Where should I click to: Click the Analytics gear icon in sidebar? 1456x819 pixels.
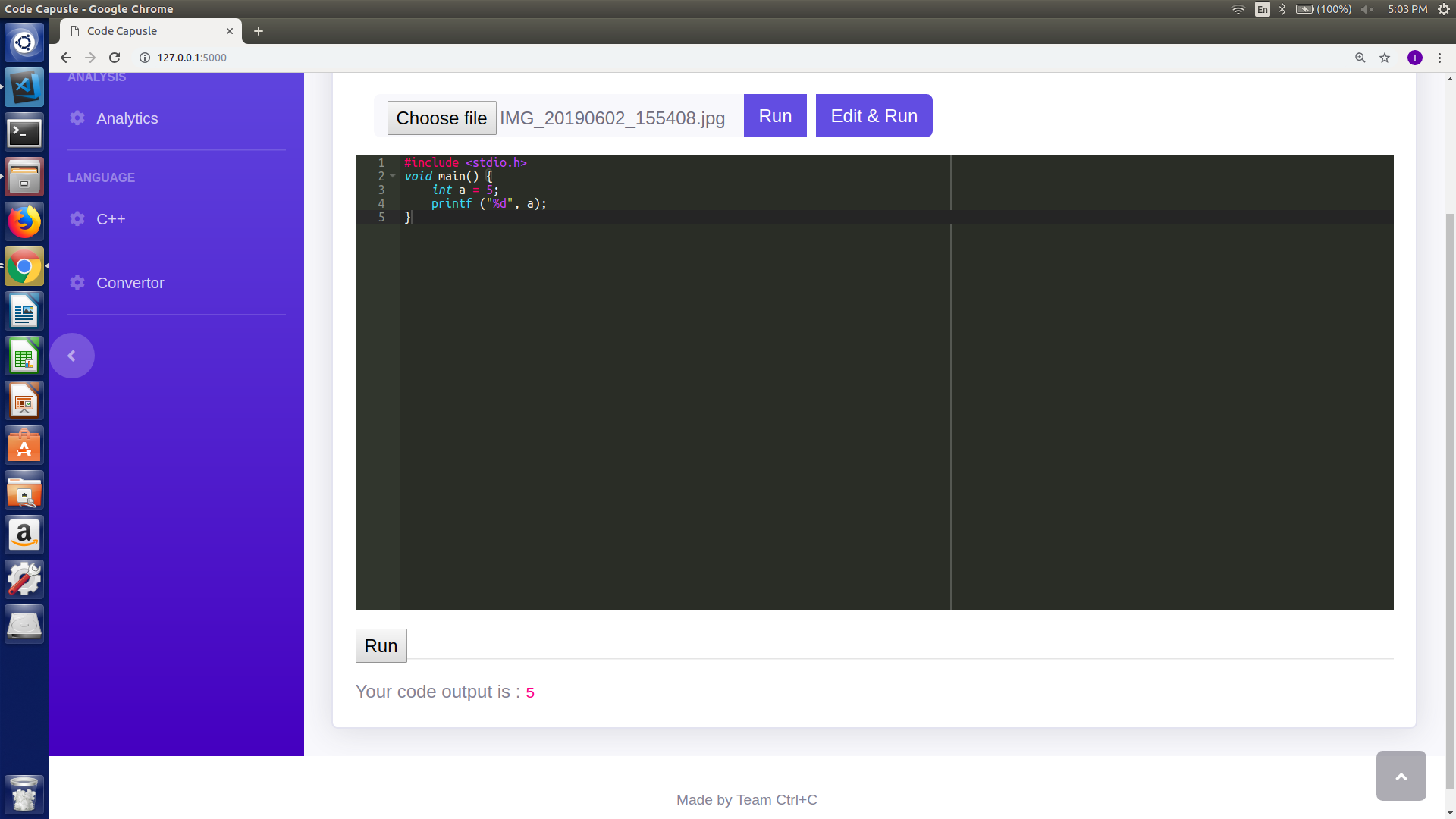(x=77, y=118)
